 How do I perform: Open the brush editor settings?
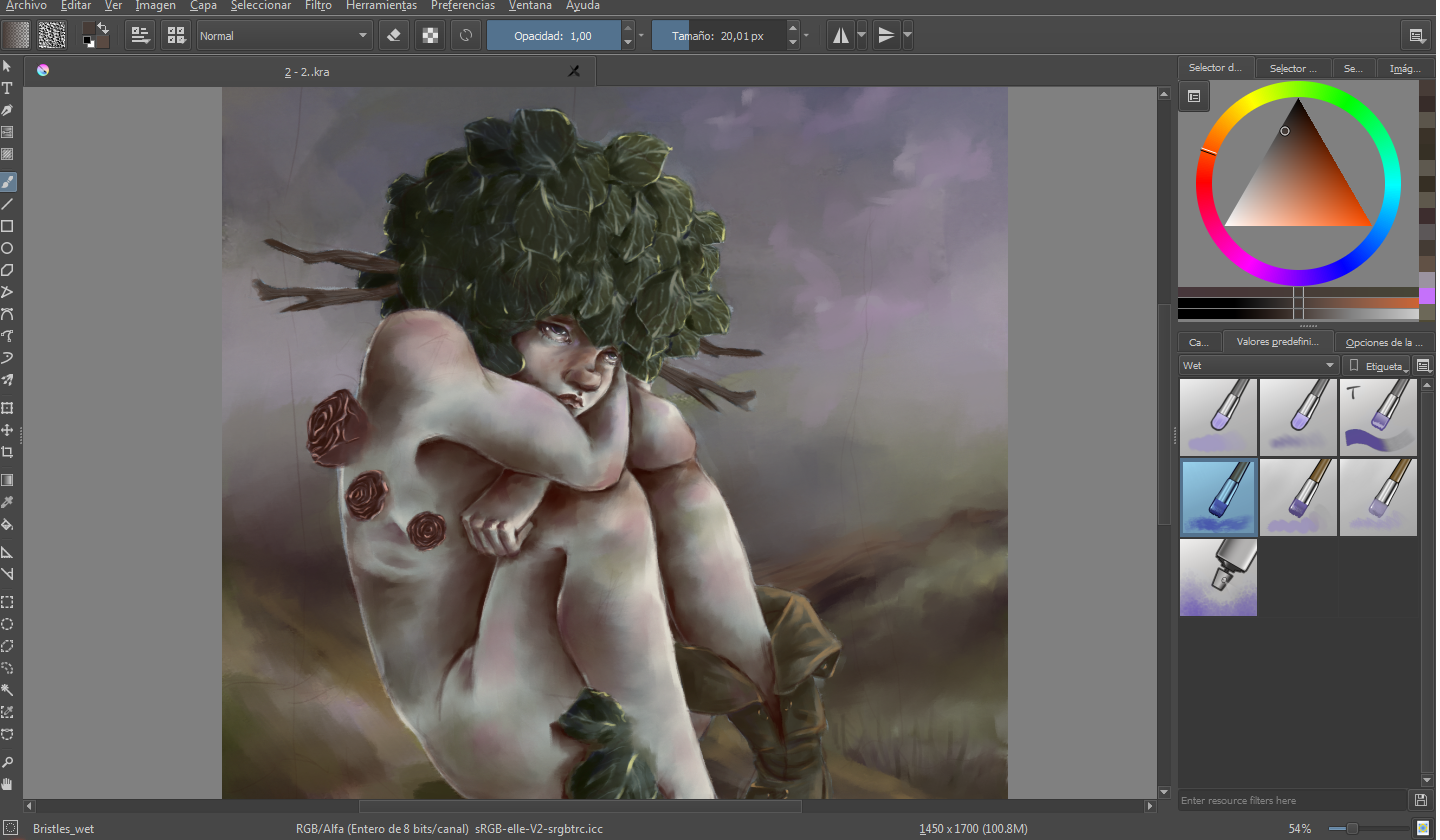coord(140,36)
